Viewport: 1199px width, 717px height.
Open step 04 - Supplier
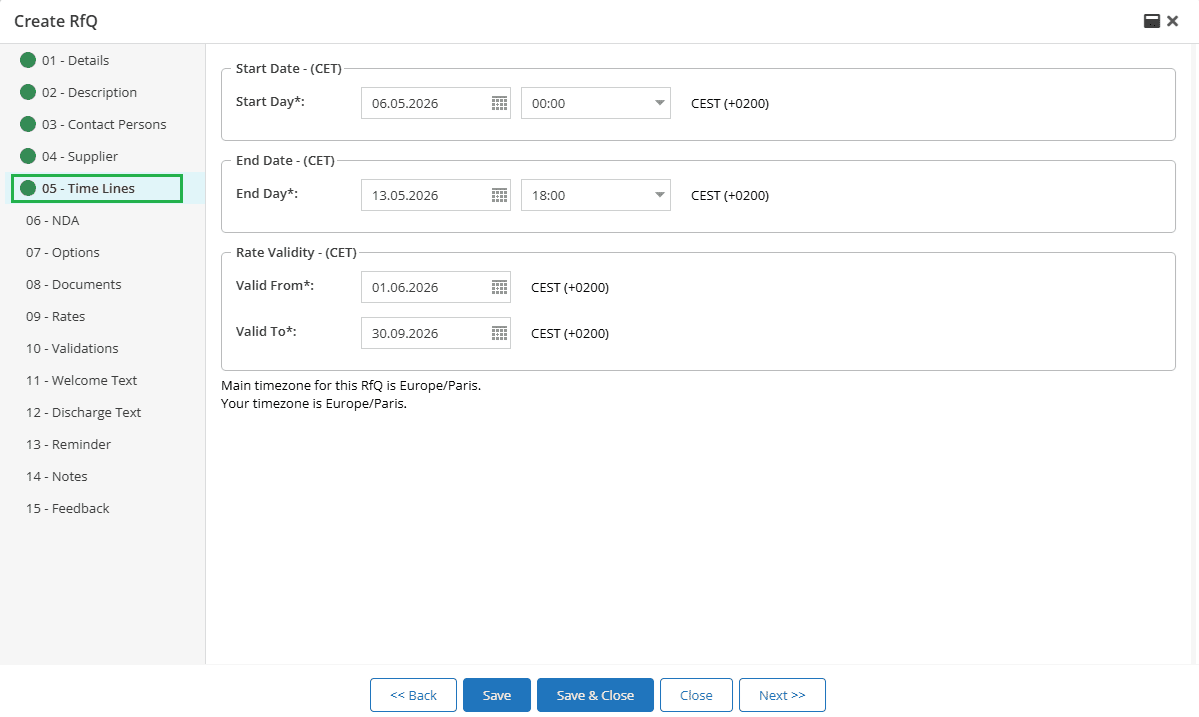coord(80,157)
